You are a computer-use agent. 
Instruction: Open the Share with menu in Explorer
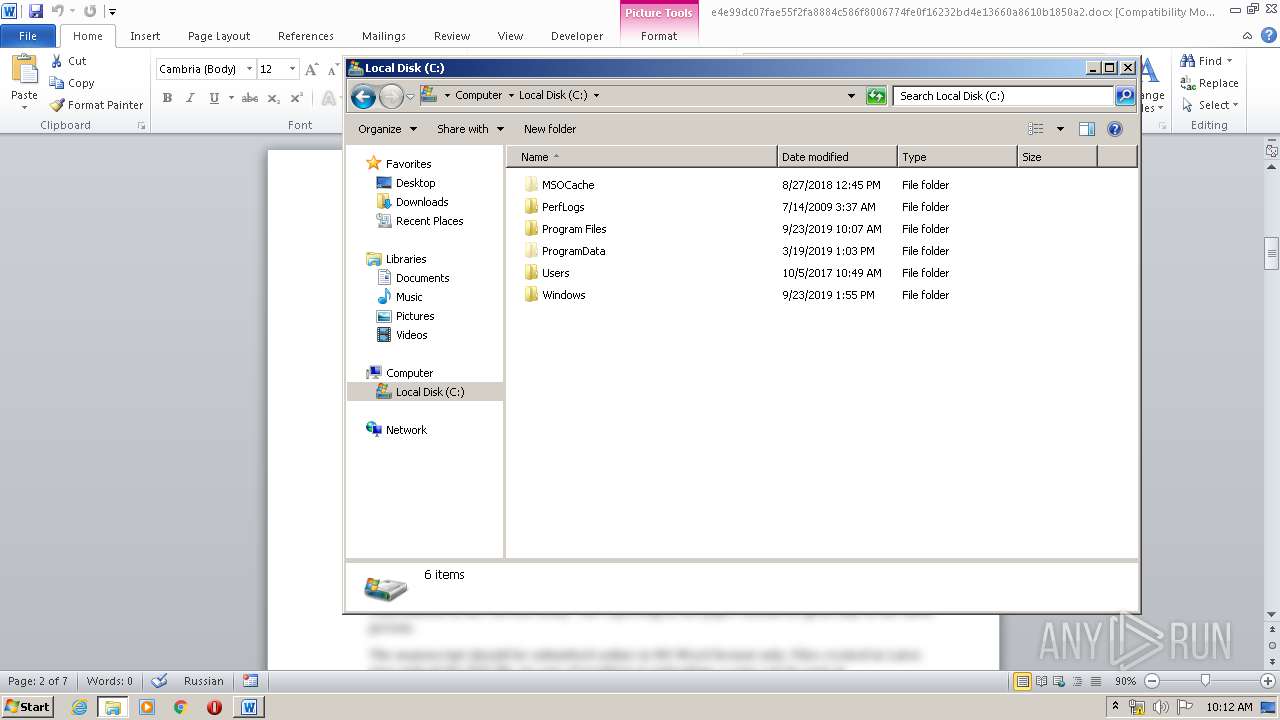click(x=470, y=129)
